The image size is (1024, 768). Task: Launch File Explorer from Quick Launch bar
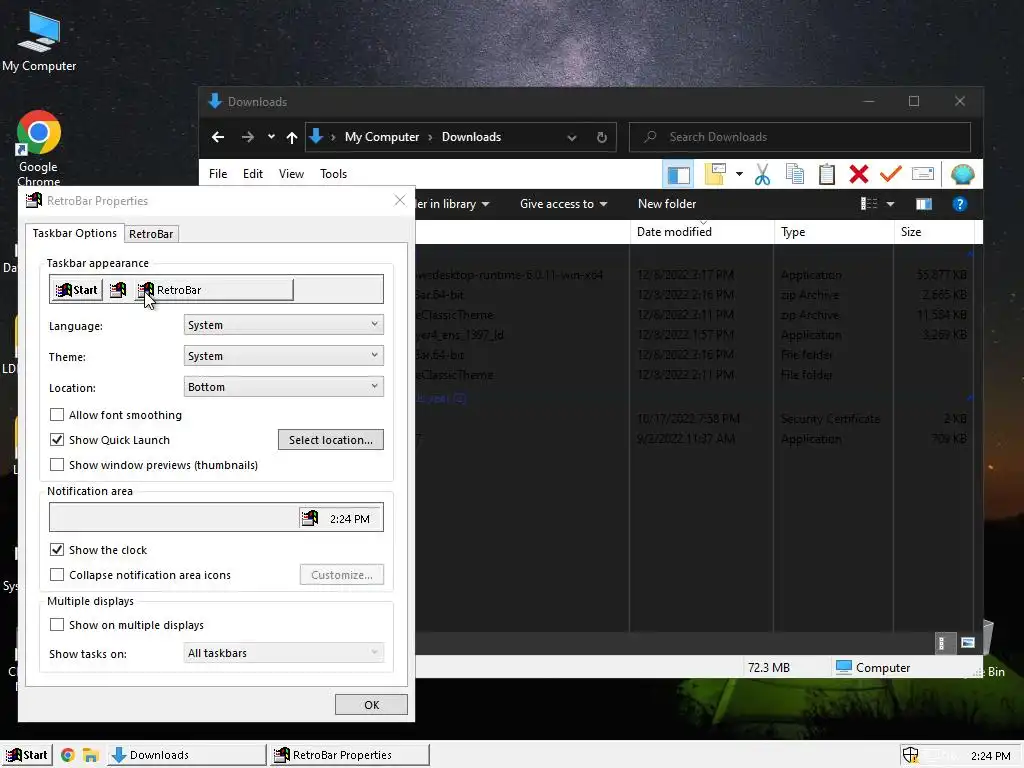(90, 755)
